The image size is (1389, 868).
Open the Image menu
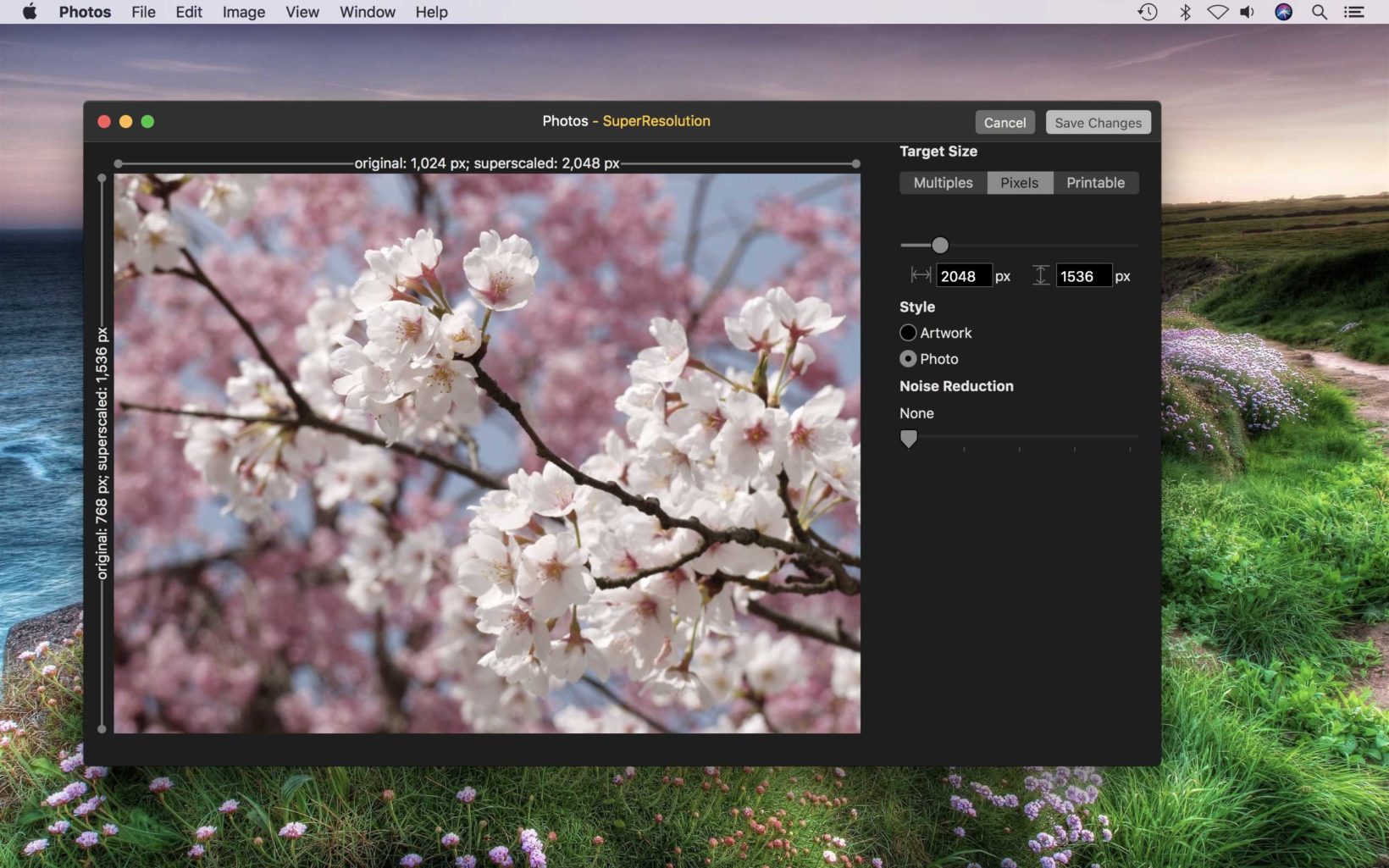pyautogui.click(x=243, y=12)
